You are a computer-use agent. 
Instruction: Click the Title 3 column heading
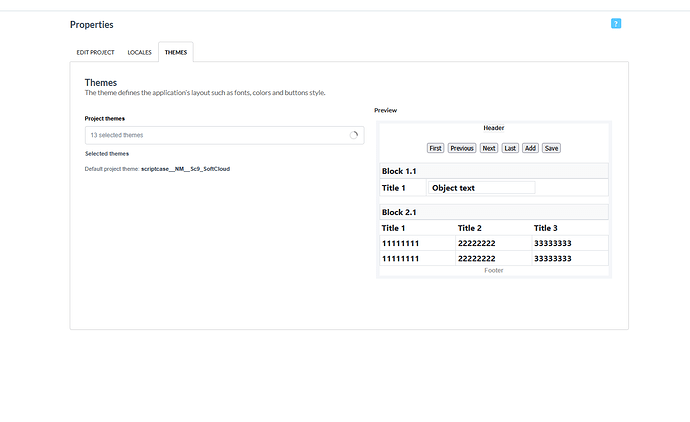[546, 228]
